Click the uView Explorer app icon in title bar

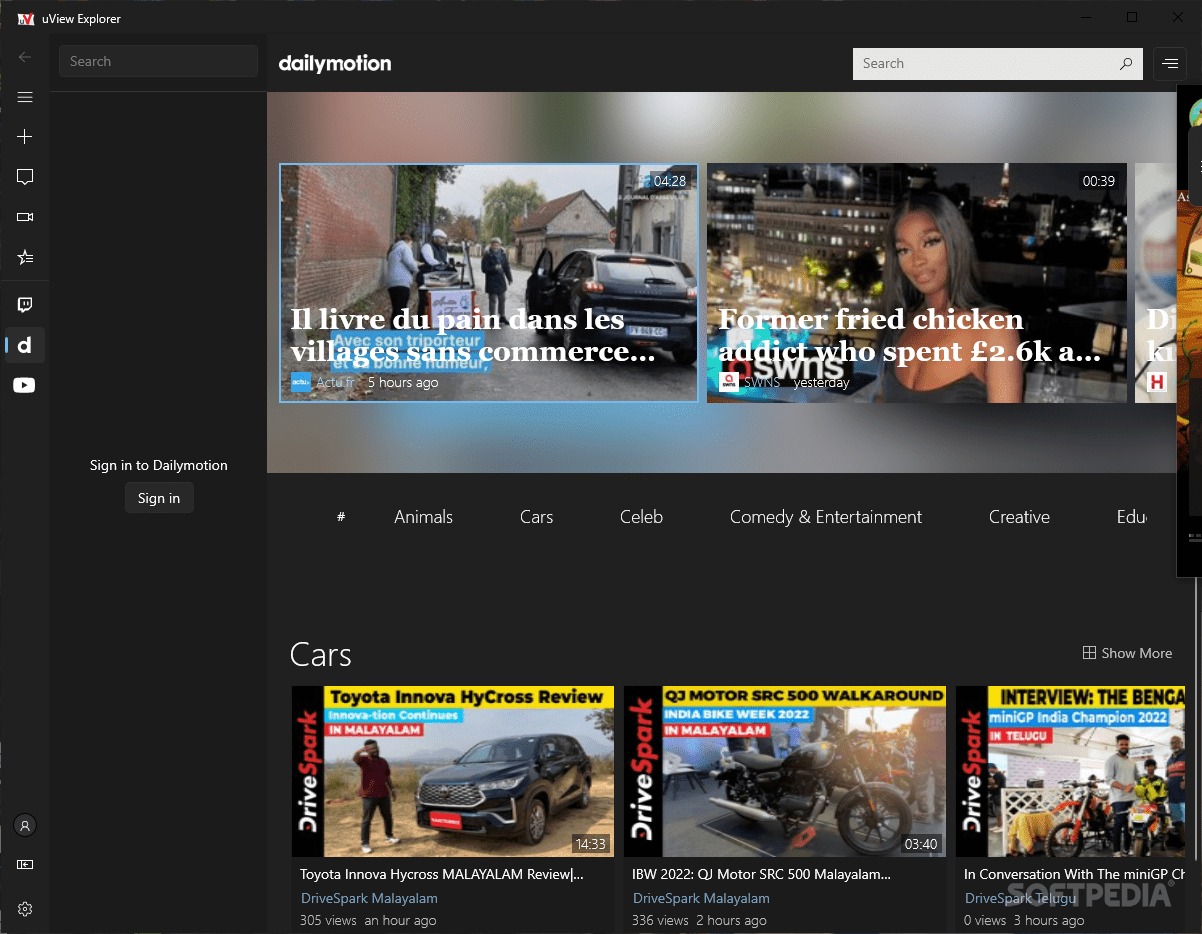[26, 19]
